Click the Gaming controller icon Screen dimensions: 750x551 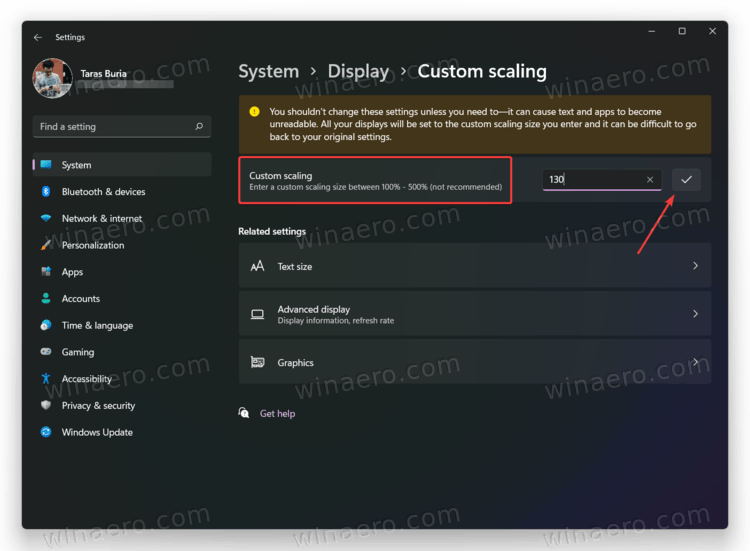coord(46,352)
